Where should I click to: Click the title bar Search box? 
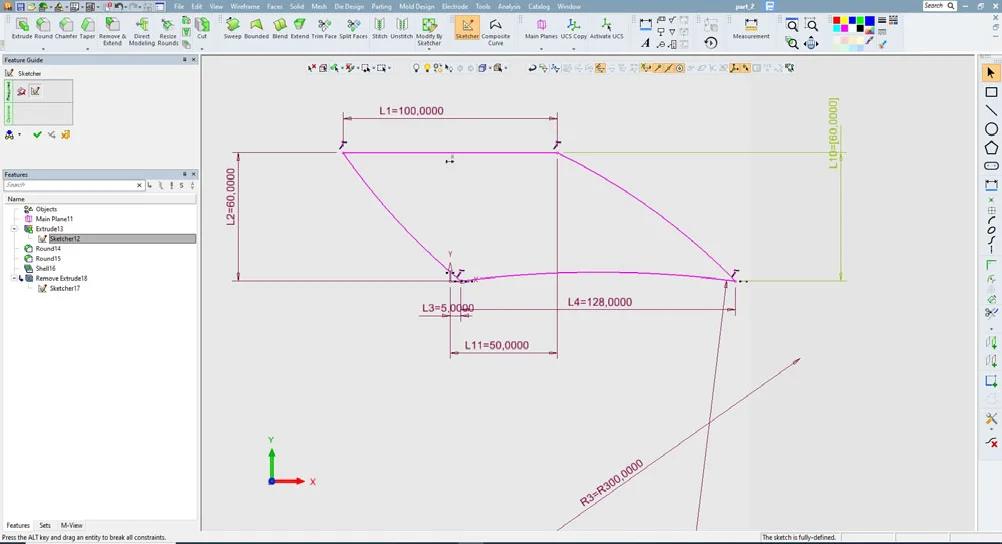[939, 6]
